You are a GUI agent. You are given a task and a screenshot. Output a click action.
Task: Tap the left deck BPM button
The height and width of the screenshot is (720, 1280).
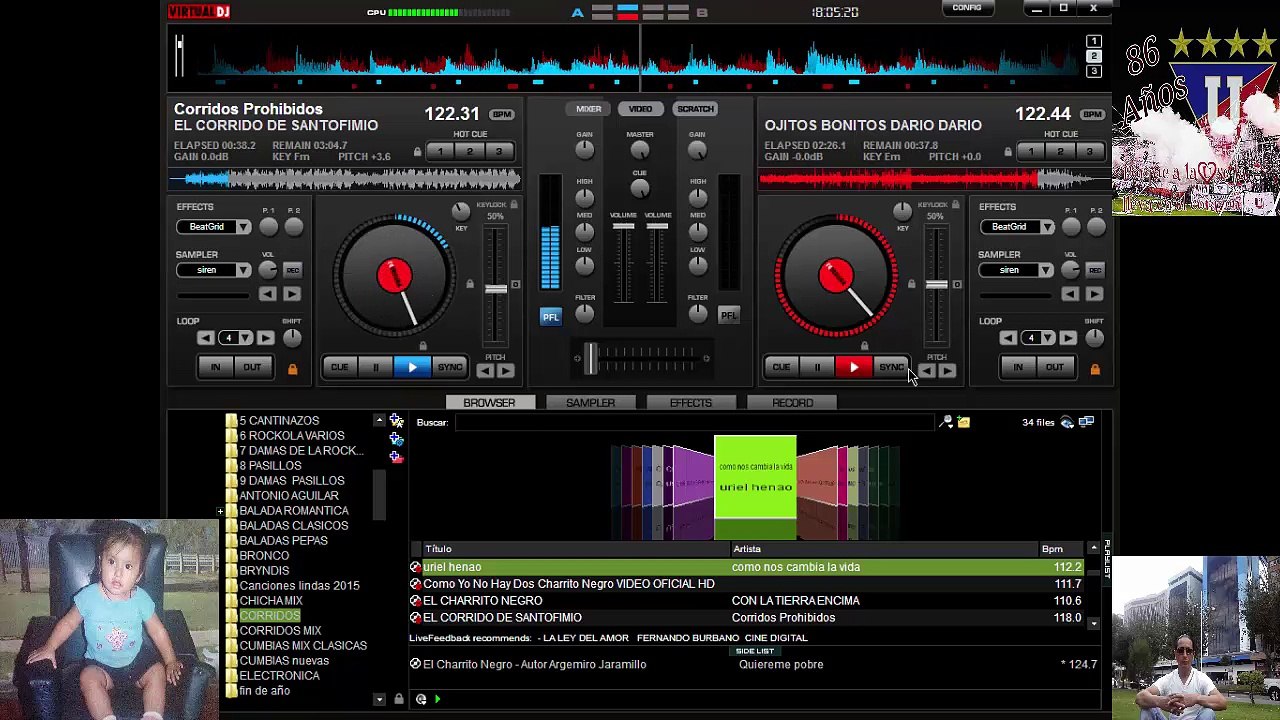tap(502, 114)
